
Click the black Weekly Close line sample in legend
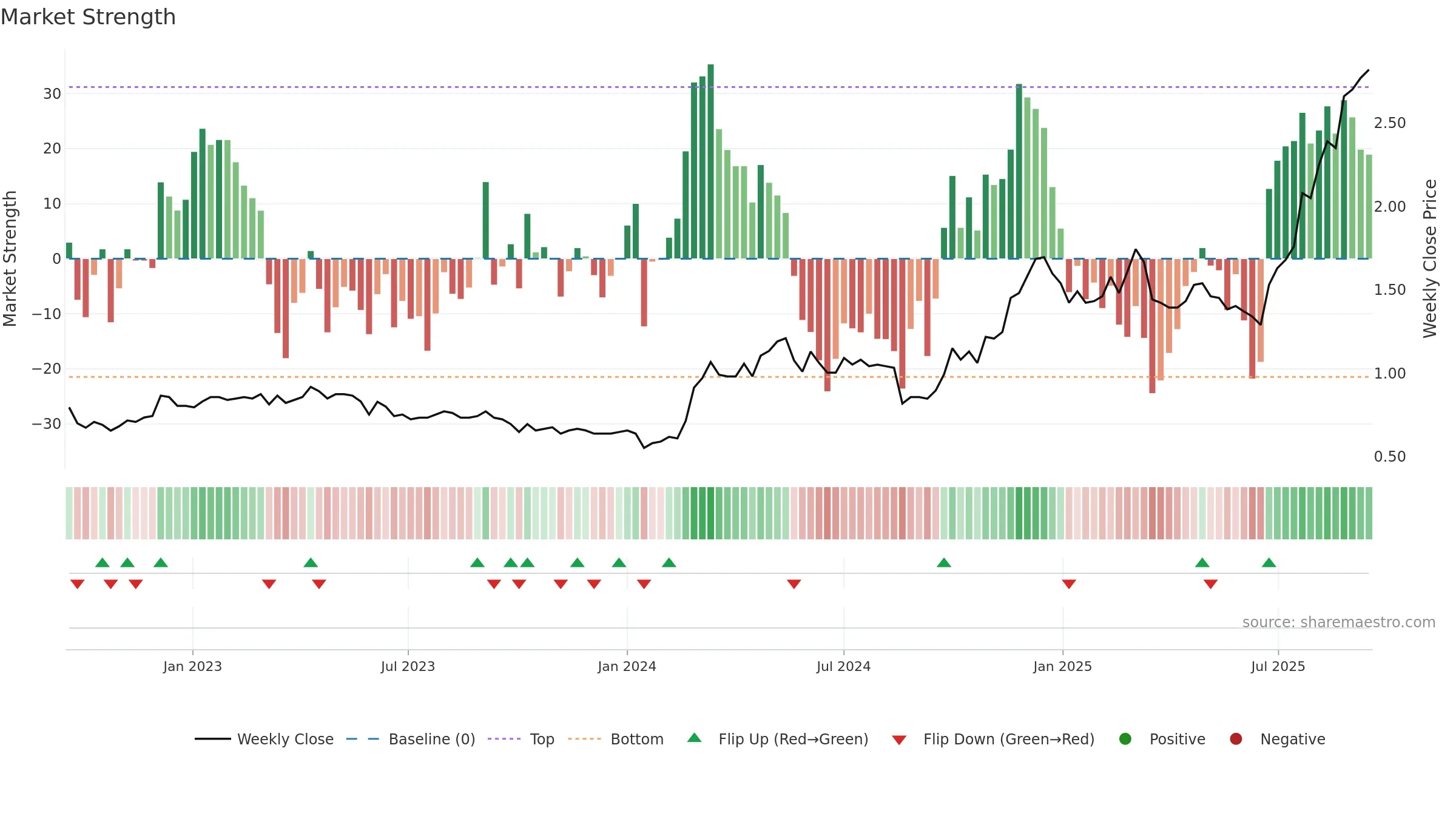click(x=213, y=739)
